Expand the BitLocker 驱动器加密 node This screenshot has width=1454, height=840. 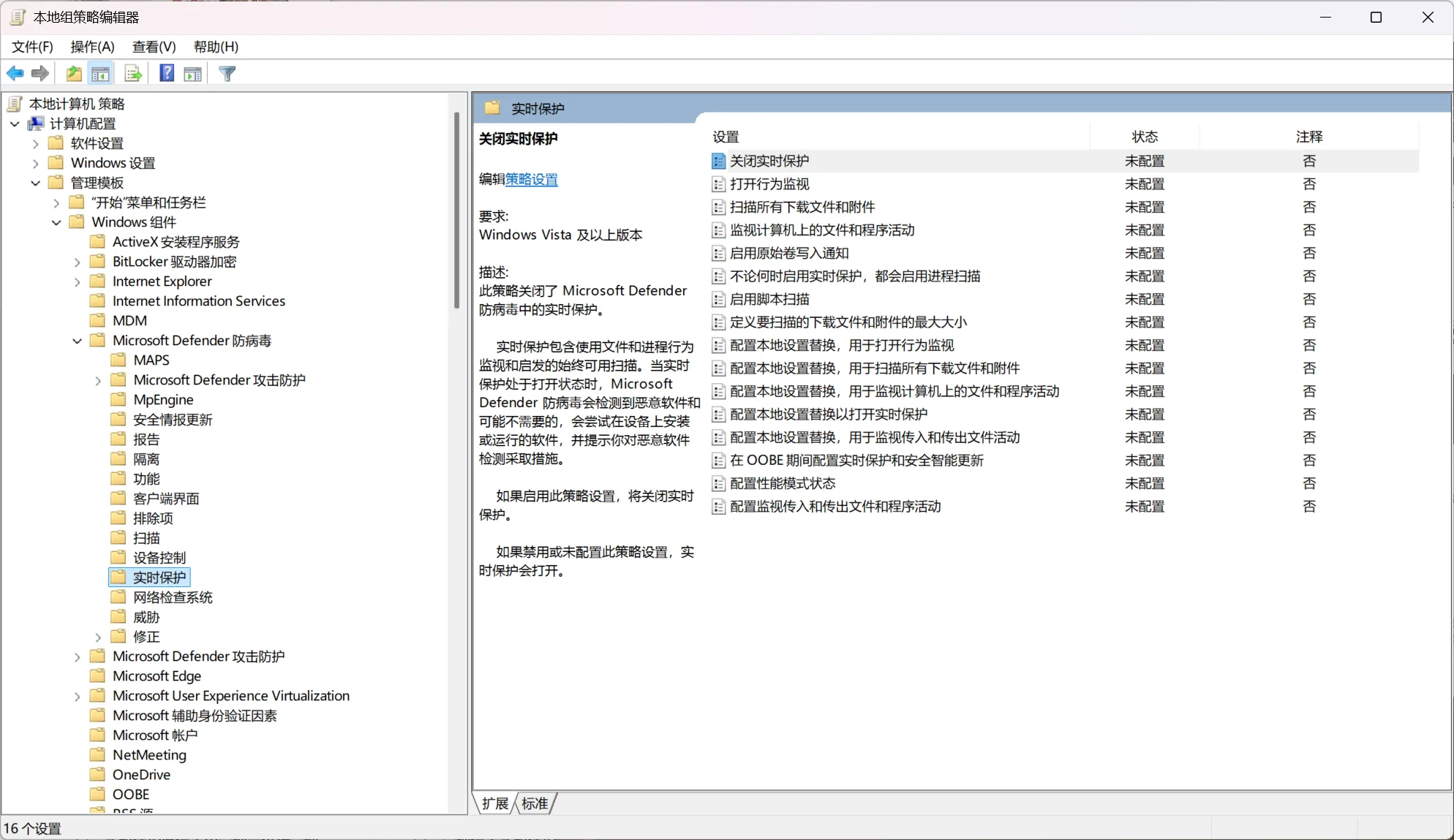click(77, 262)
